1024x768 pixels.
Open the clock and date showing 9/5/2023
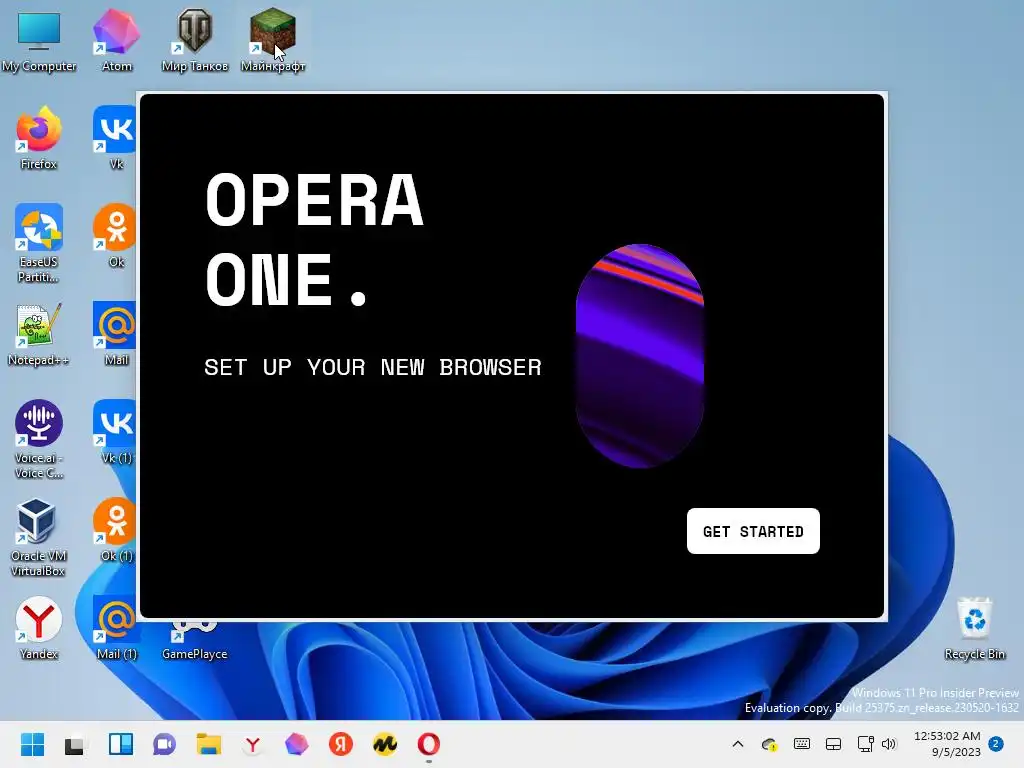pos(948,744)
